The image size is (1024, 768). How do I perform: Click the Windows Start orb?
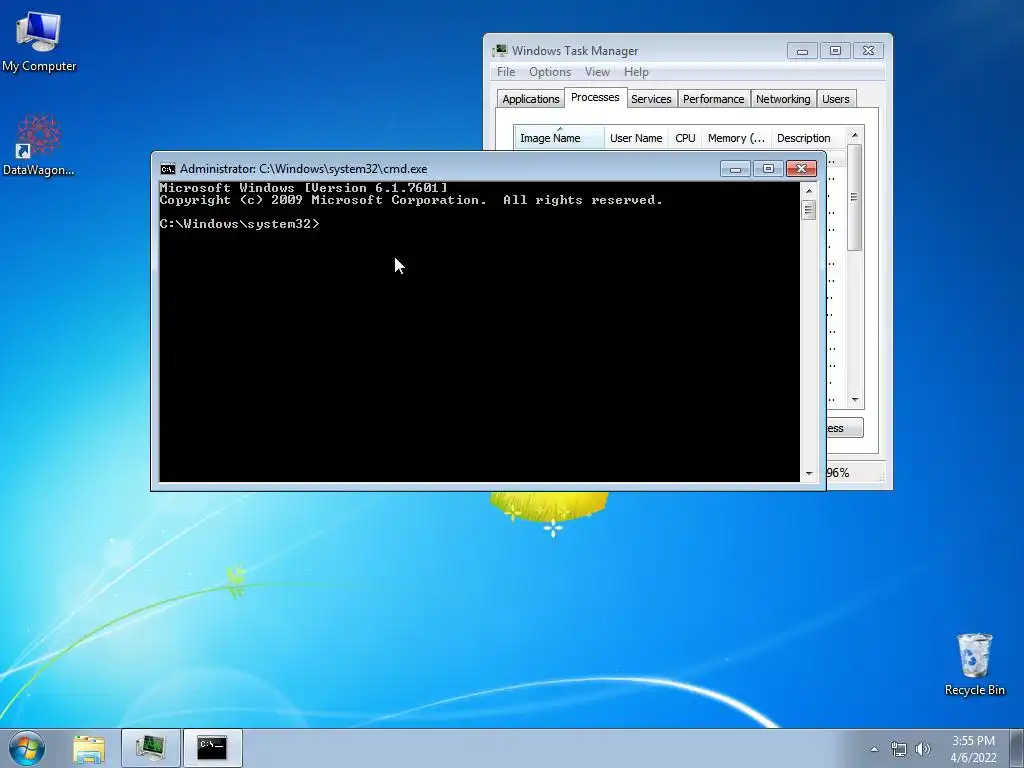tap(27, 748)
